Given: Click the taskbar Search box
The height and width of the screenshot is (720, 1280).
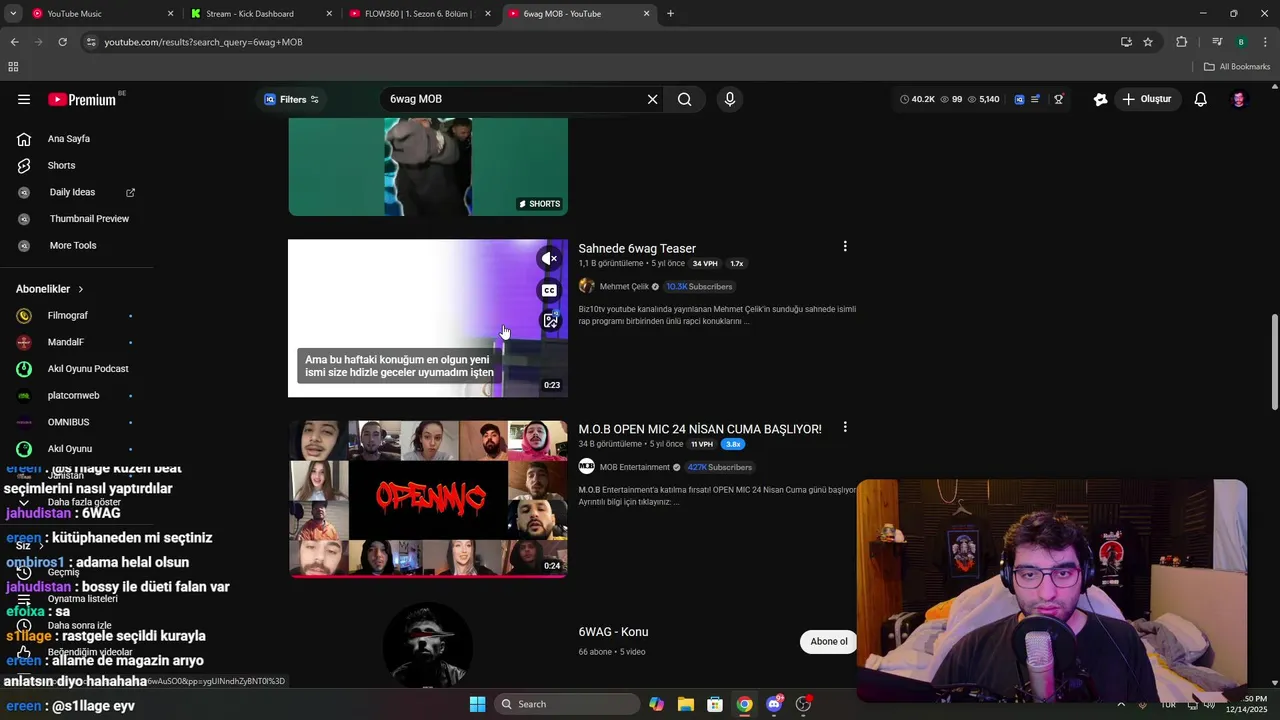Looking at the screenshot, I should 567,704.
